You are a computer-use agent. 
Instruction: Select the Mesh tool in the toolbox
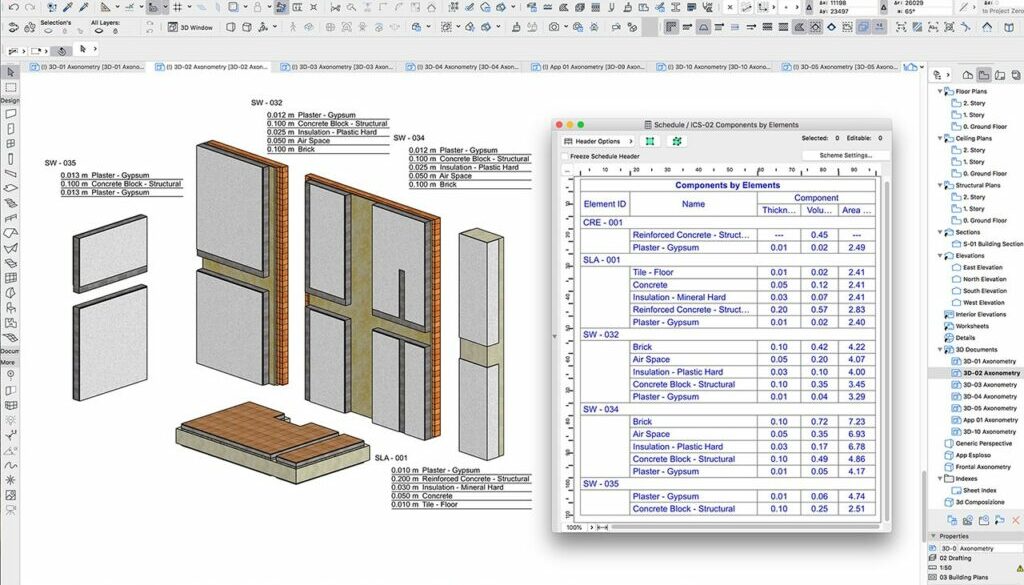(10, 338)
